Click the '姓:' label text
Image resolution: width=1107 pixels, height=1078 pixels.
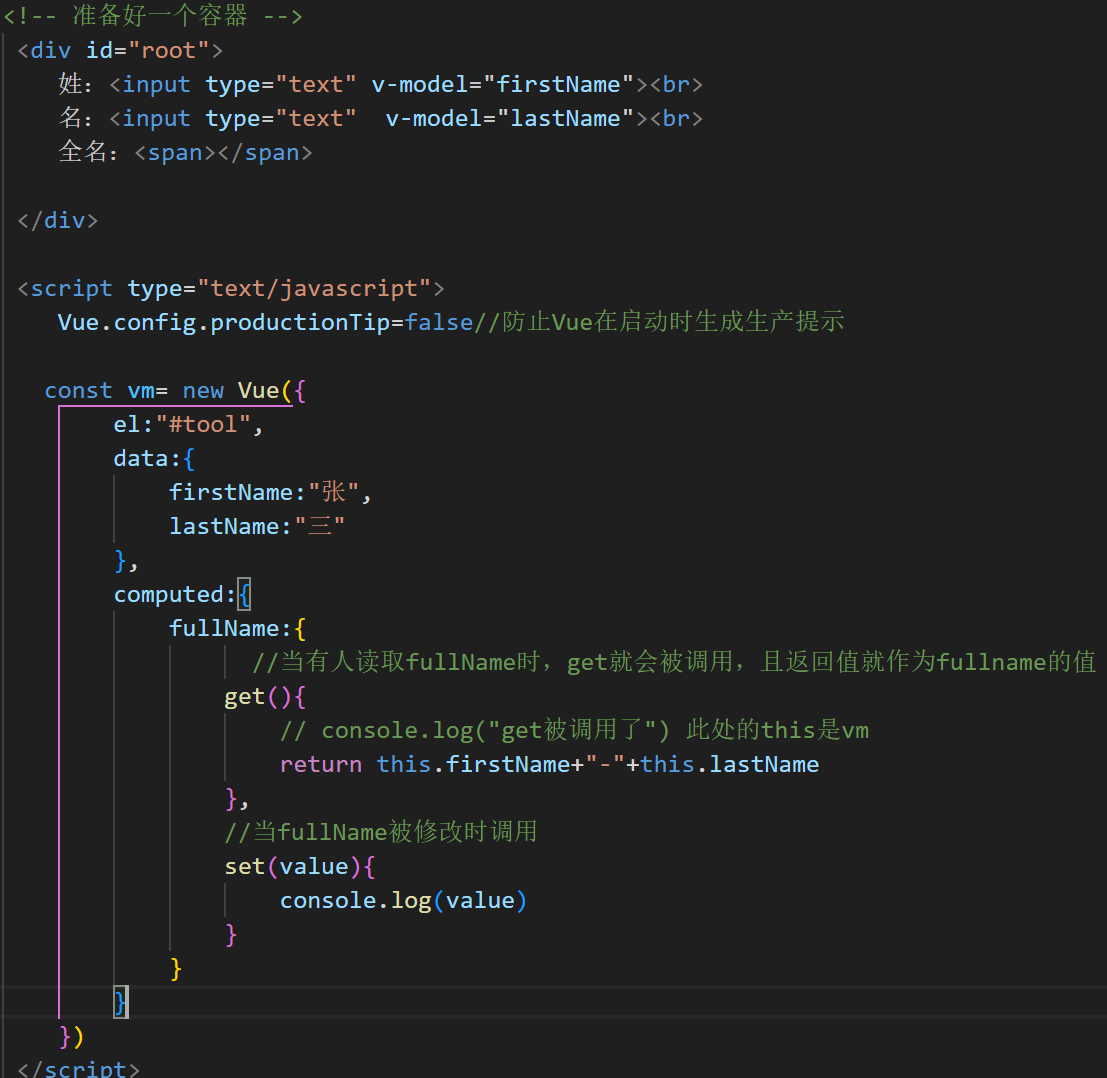point(75,85)
